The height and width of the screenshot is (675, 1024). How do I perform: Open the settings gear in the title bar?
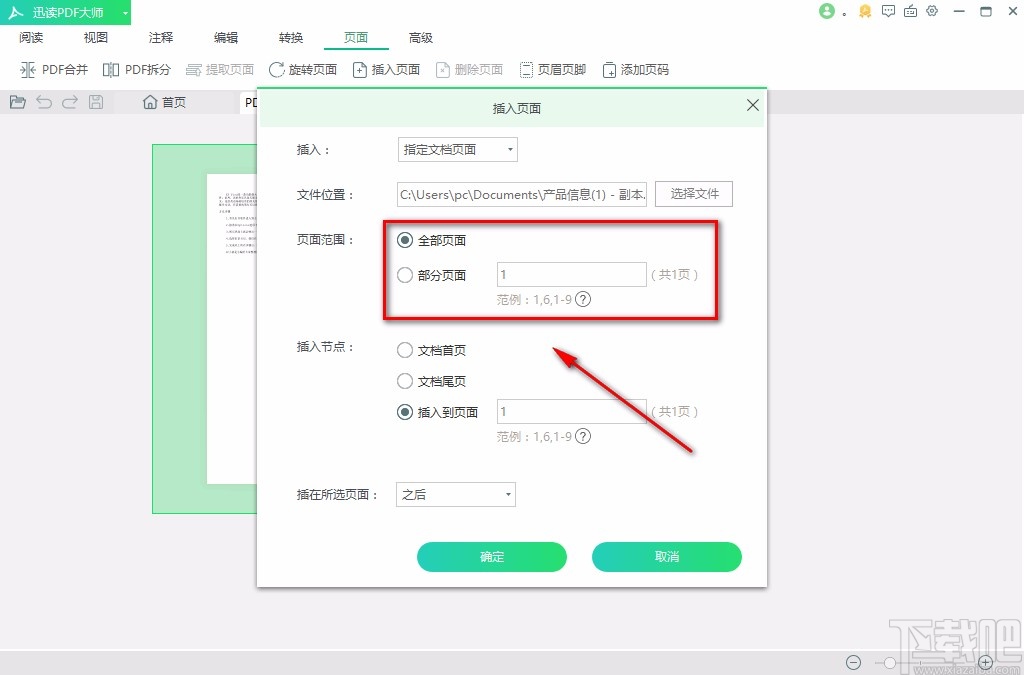pyautogui.click(x=932, y=11)
